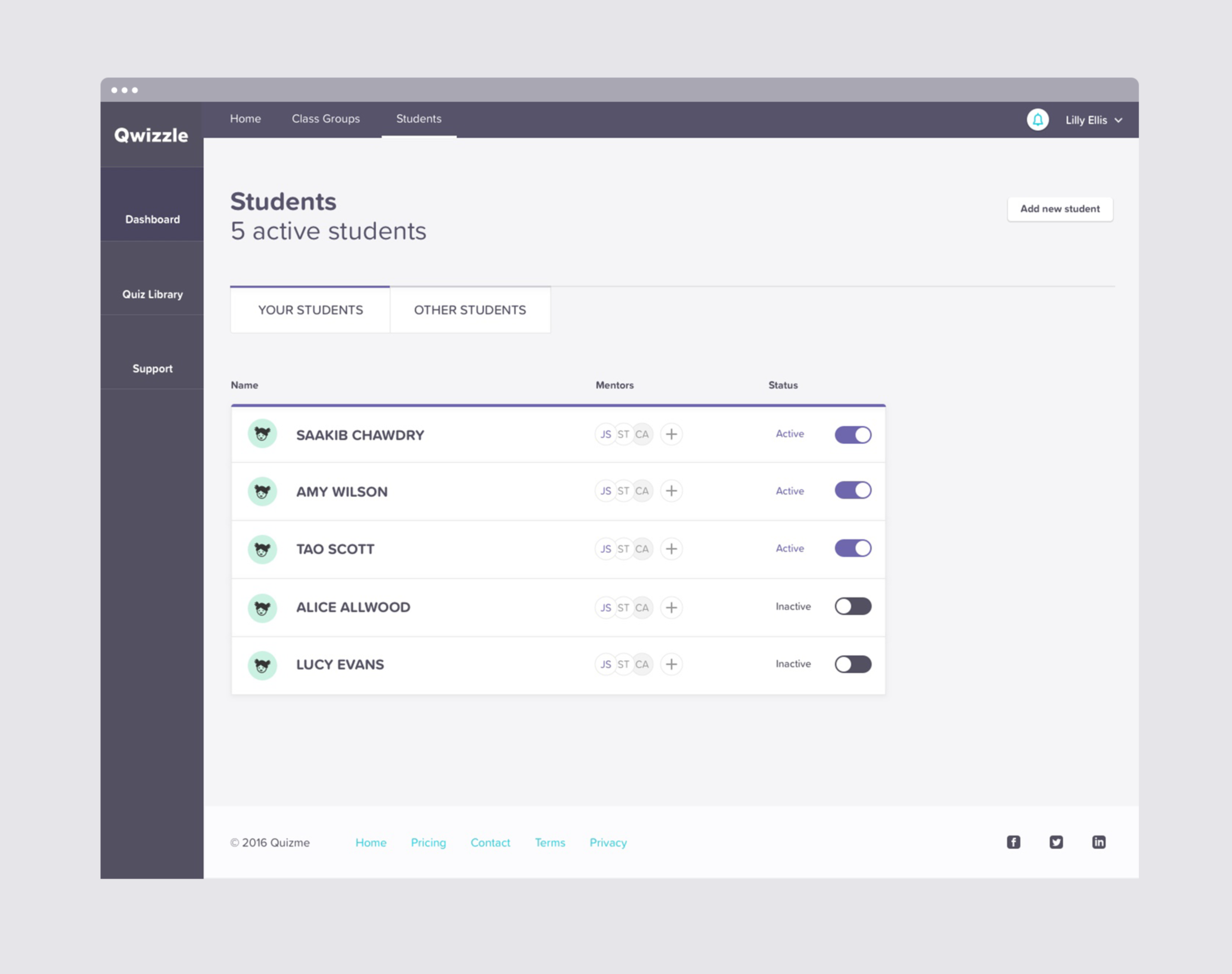Select the name Saakib Chawdry
The image size is (1232, 974).
tap(360, 435)
